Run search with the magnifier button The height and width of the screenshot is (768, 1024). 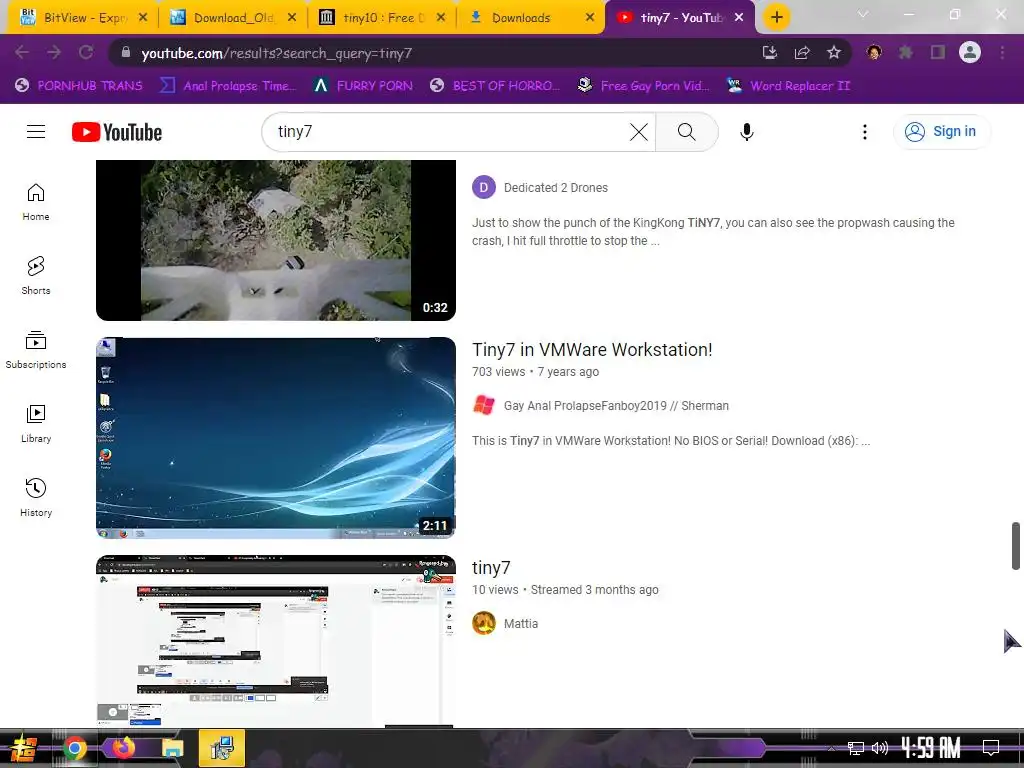(x=686, y=132)
